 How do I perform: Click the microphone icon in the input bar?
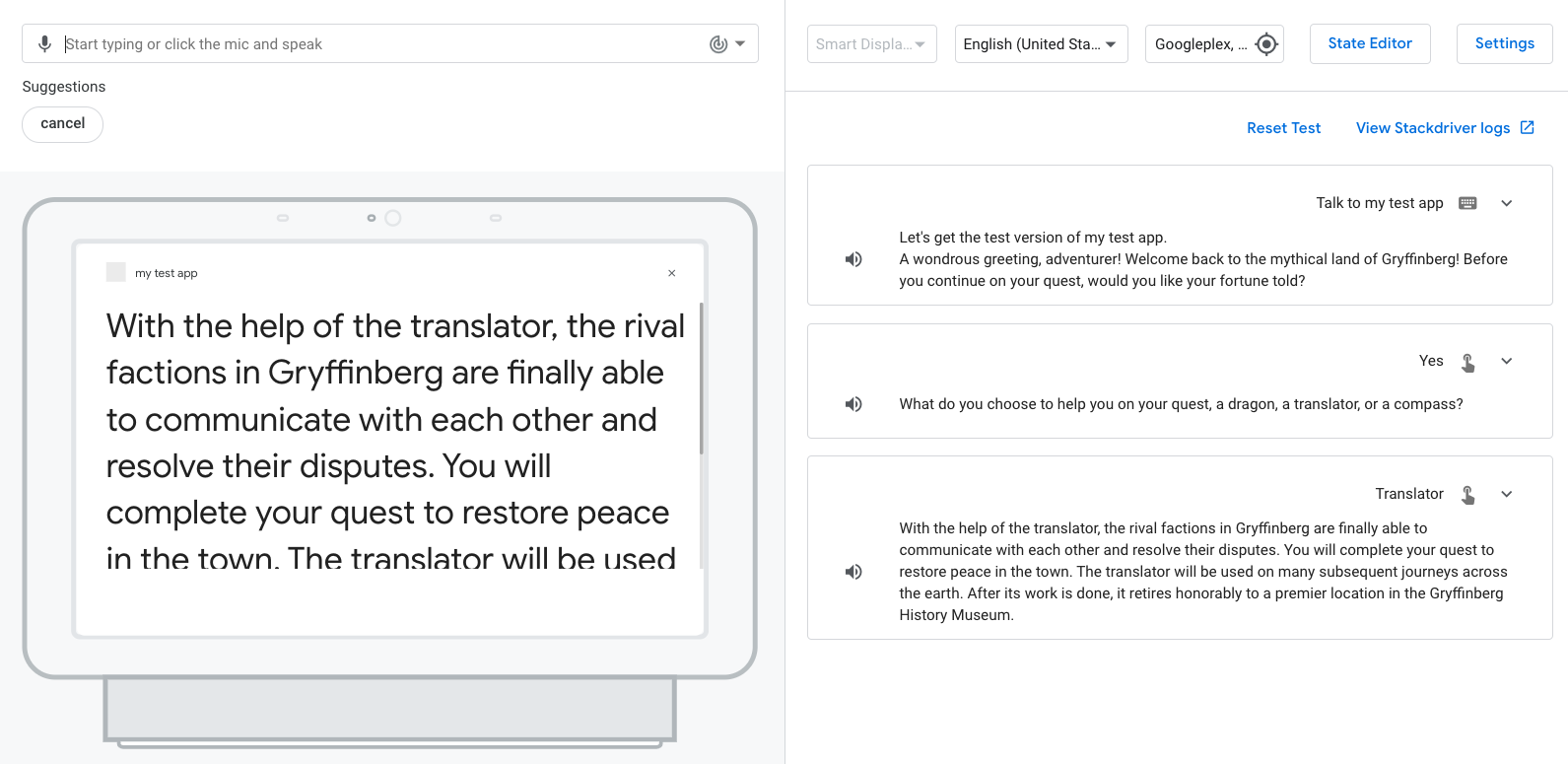[x=44, y=44]
